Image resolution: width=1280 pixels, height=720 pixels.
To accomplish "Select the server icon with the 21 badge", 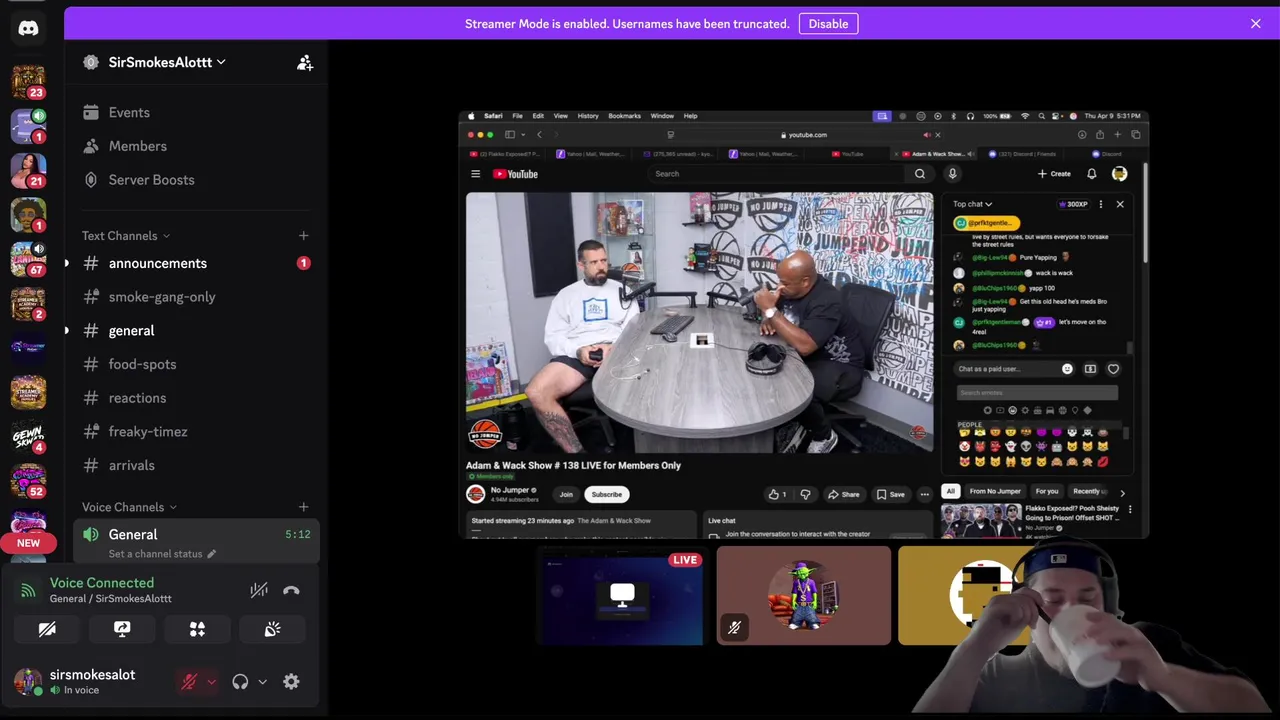I will [28, 170].
